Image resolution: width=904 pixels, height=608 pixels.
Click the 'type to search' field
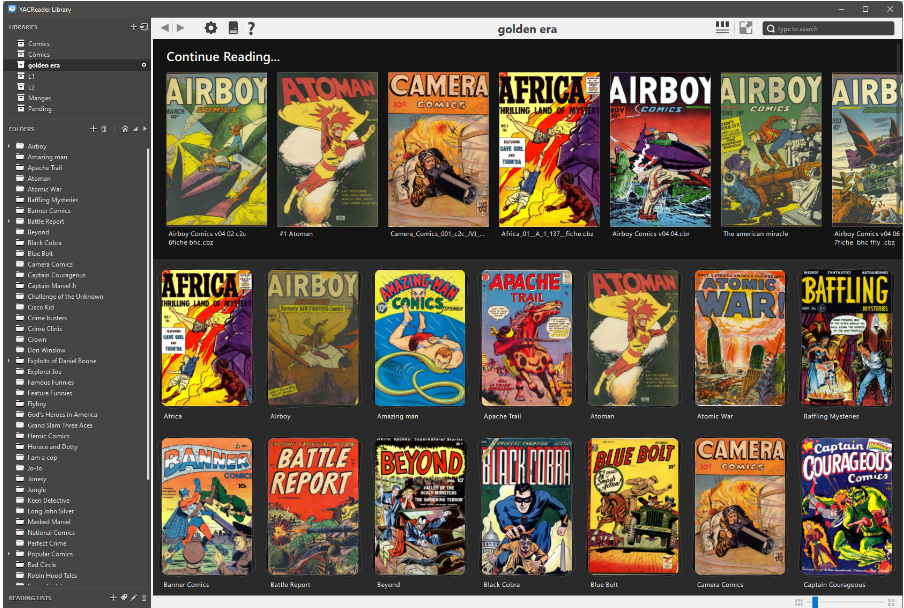pyautogui.click(x=832, y=29)
